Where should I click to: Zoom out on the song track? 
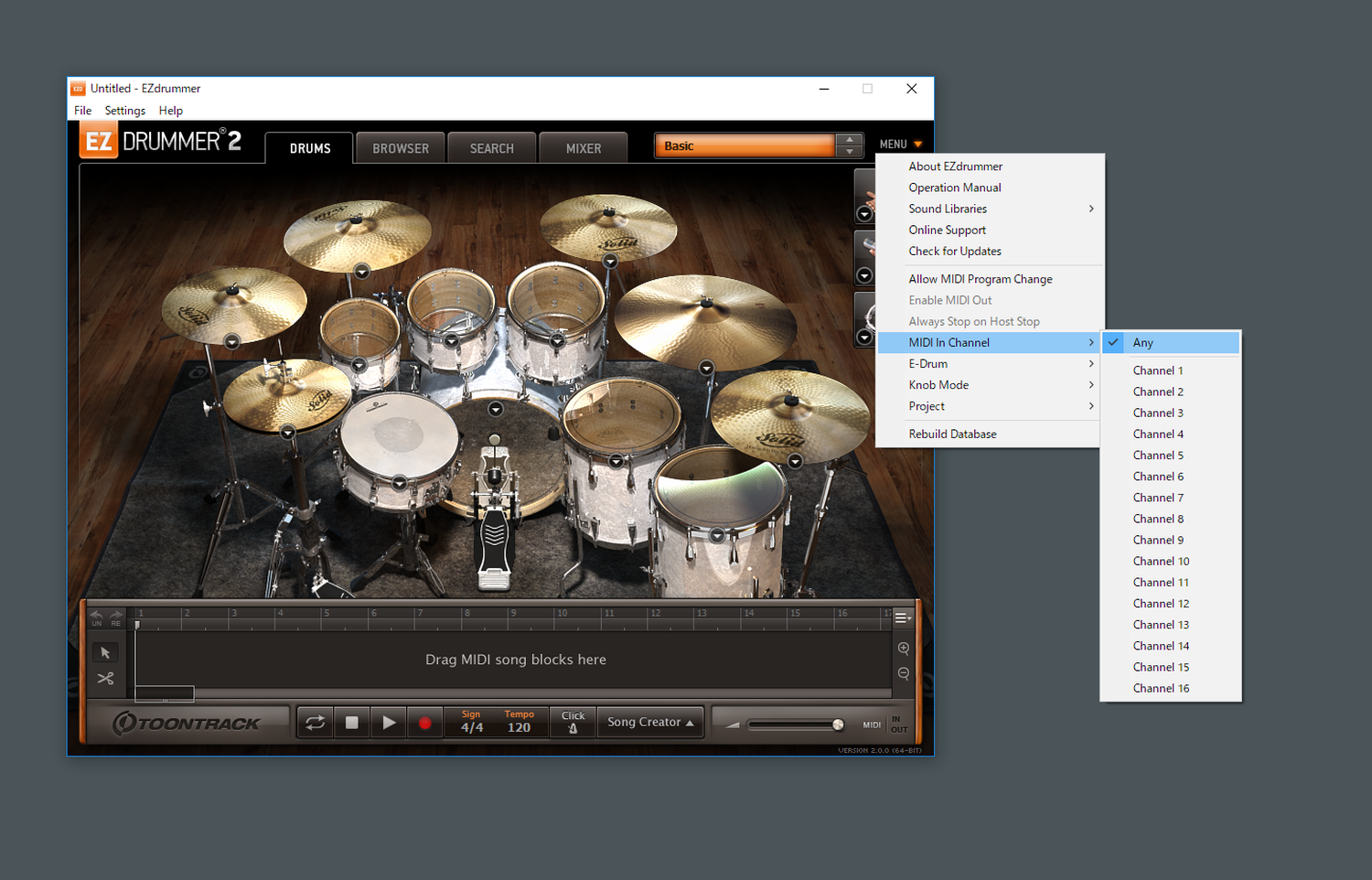(x=903, y=673)
